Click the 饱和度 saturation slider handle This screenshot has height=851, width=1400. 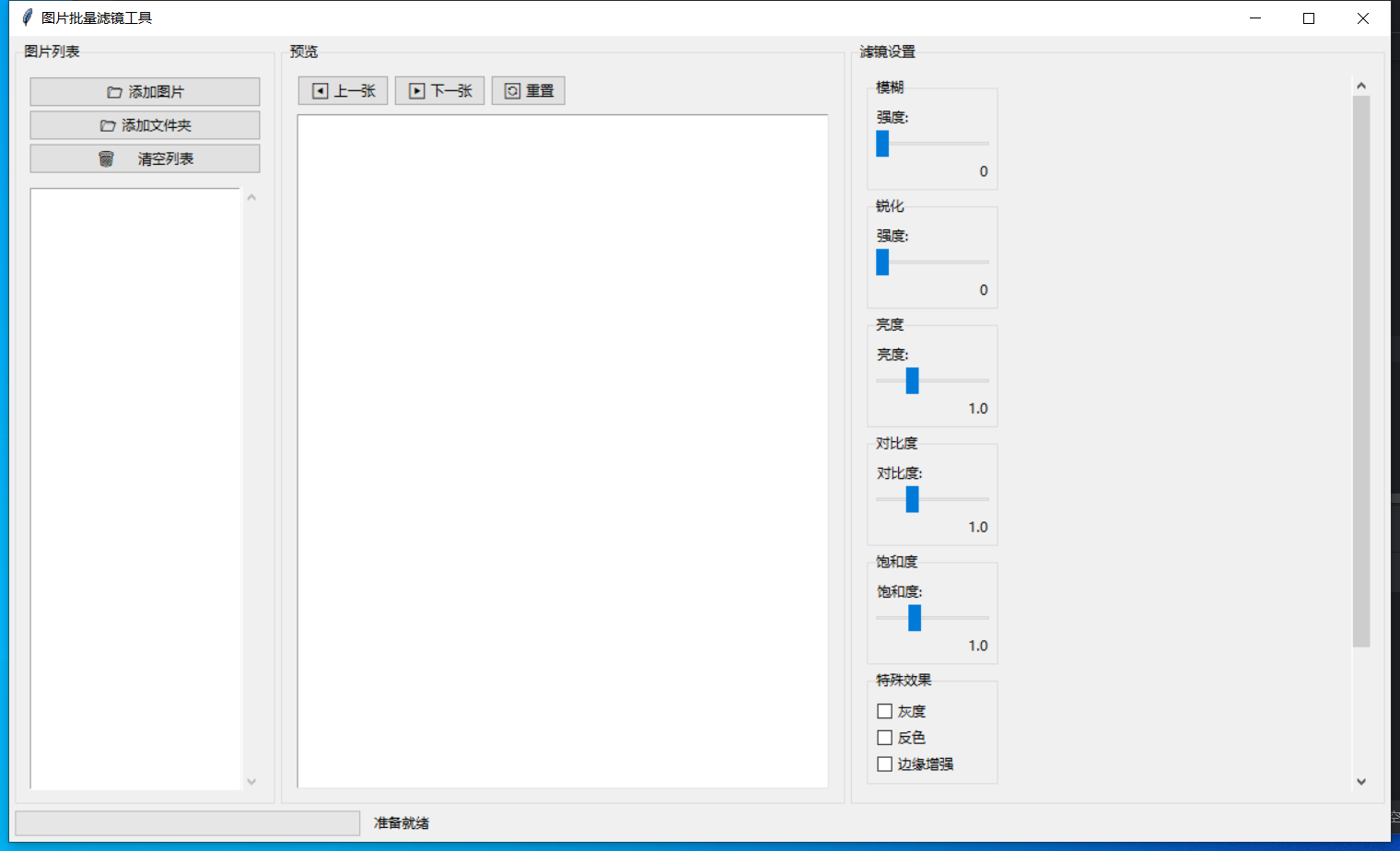915,618
